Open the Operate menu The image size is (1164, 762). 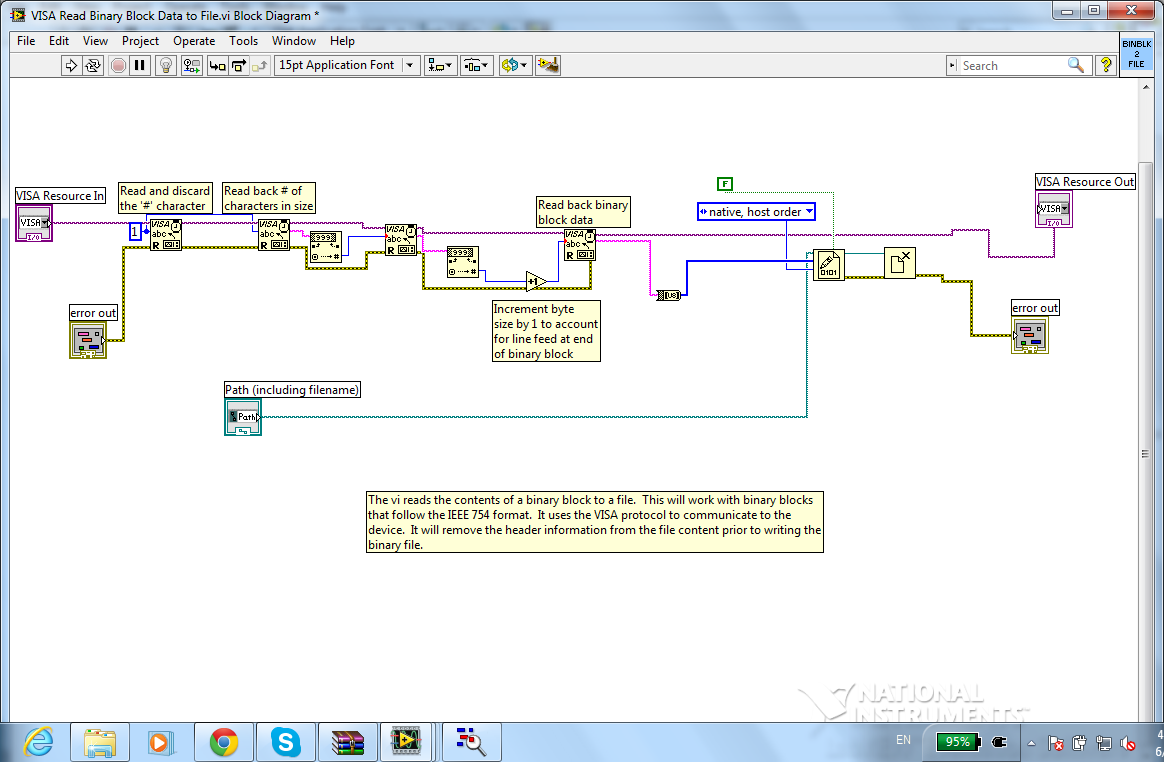pos(194,41)
